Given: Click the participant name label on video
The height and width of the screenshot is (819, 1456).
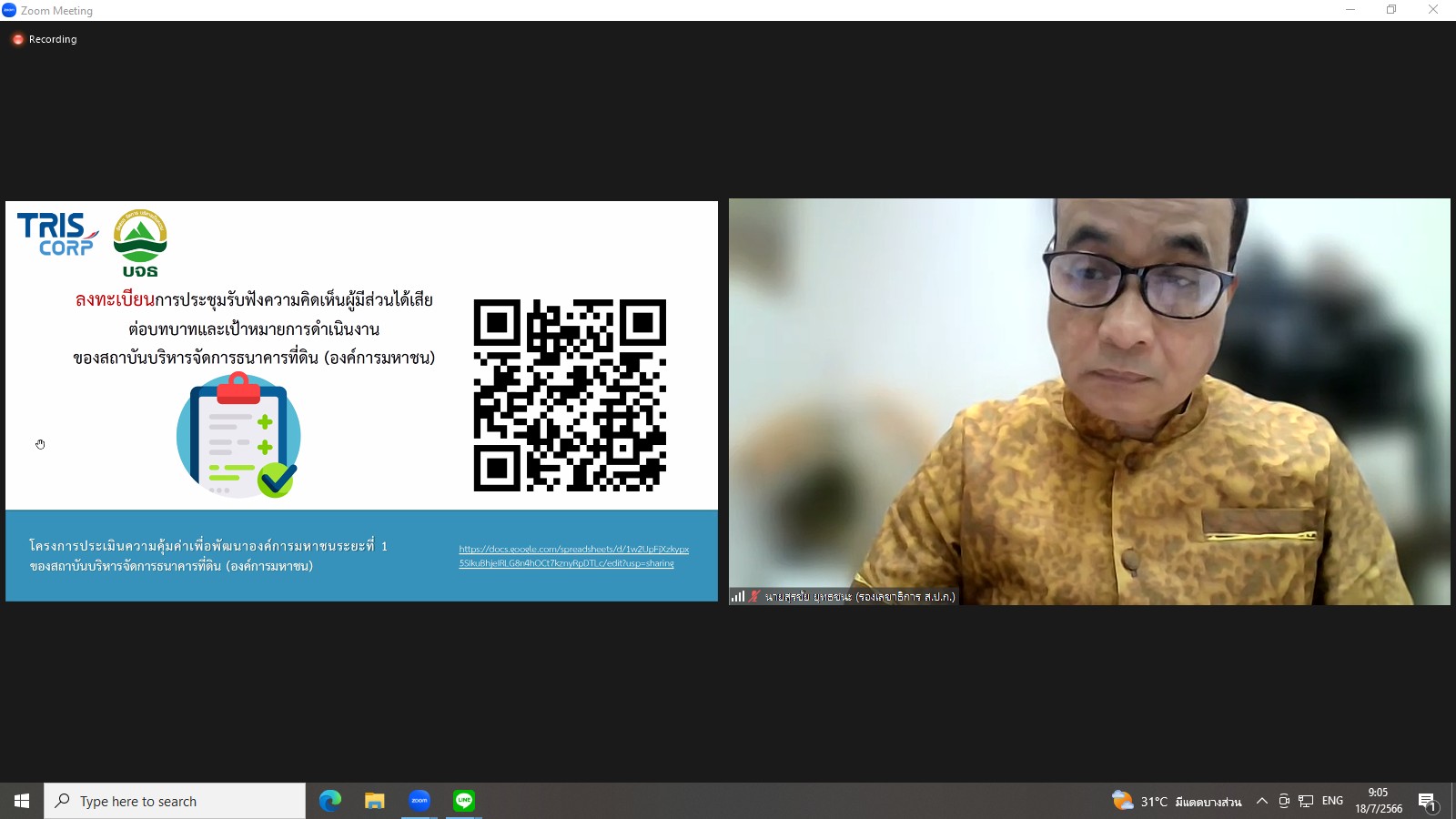Looking at the screenshot, I should (860, 597).
